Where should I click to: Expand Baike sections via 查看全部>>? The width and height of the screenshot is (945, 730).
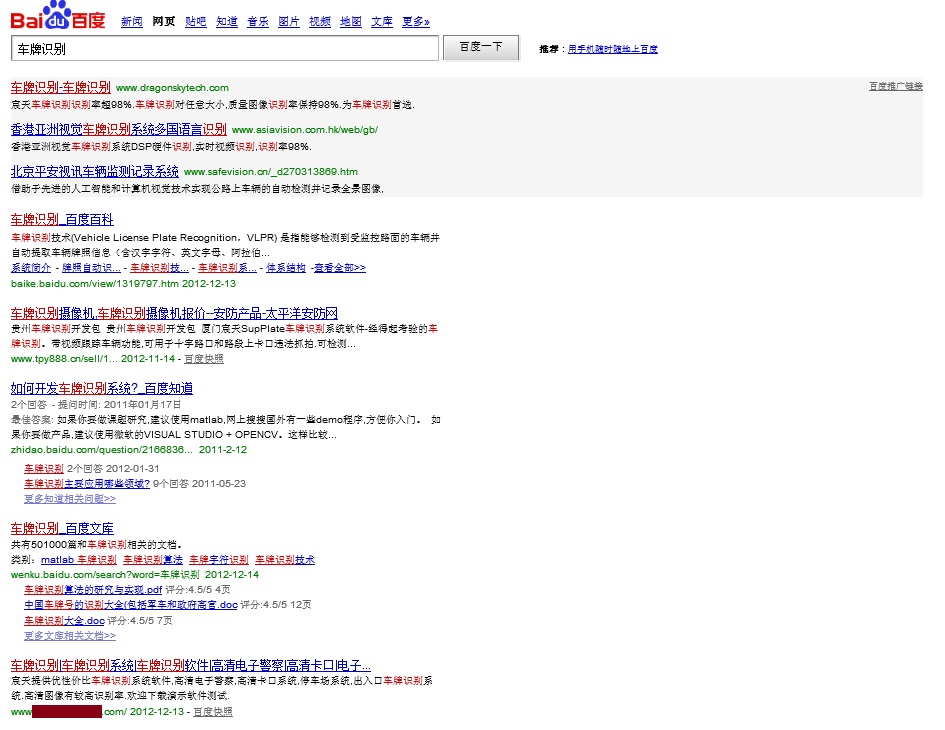click(339, 268)
